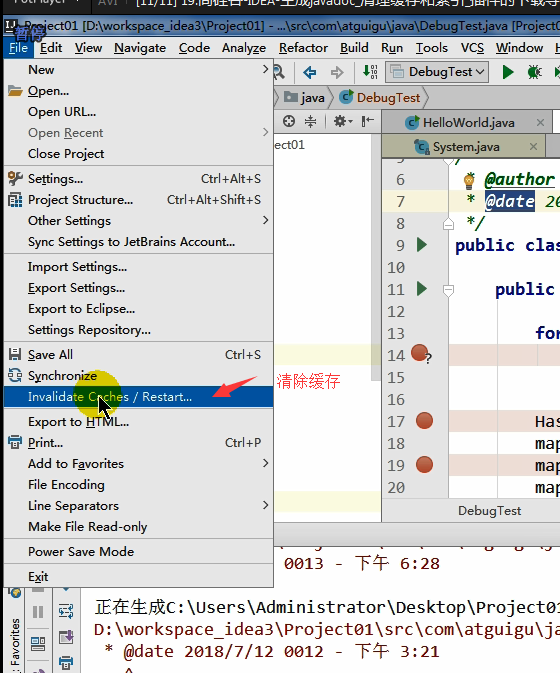Screen dimensions: 560x673
Task: Choose Import Settings...
Action: [139, 267]
